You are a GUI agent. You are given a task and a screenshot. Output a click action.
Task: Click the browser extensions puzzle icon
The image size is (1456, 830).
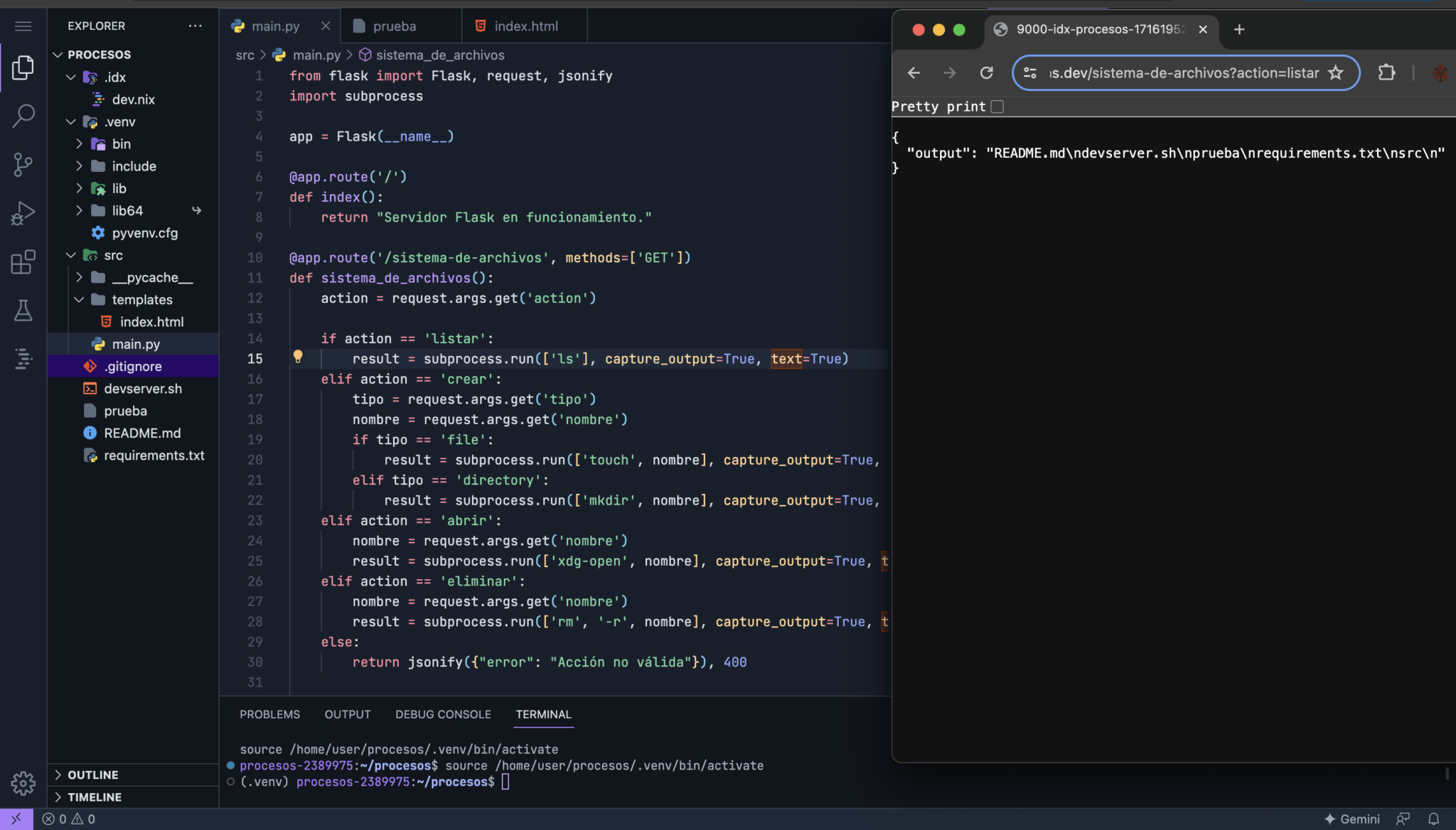(x=1385, y=72)
